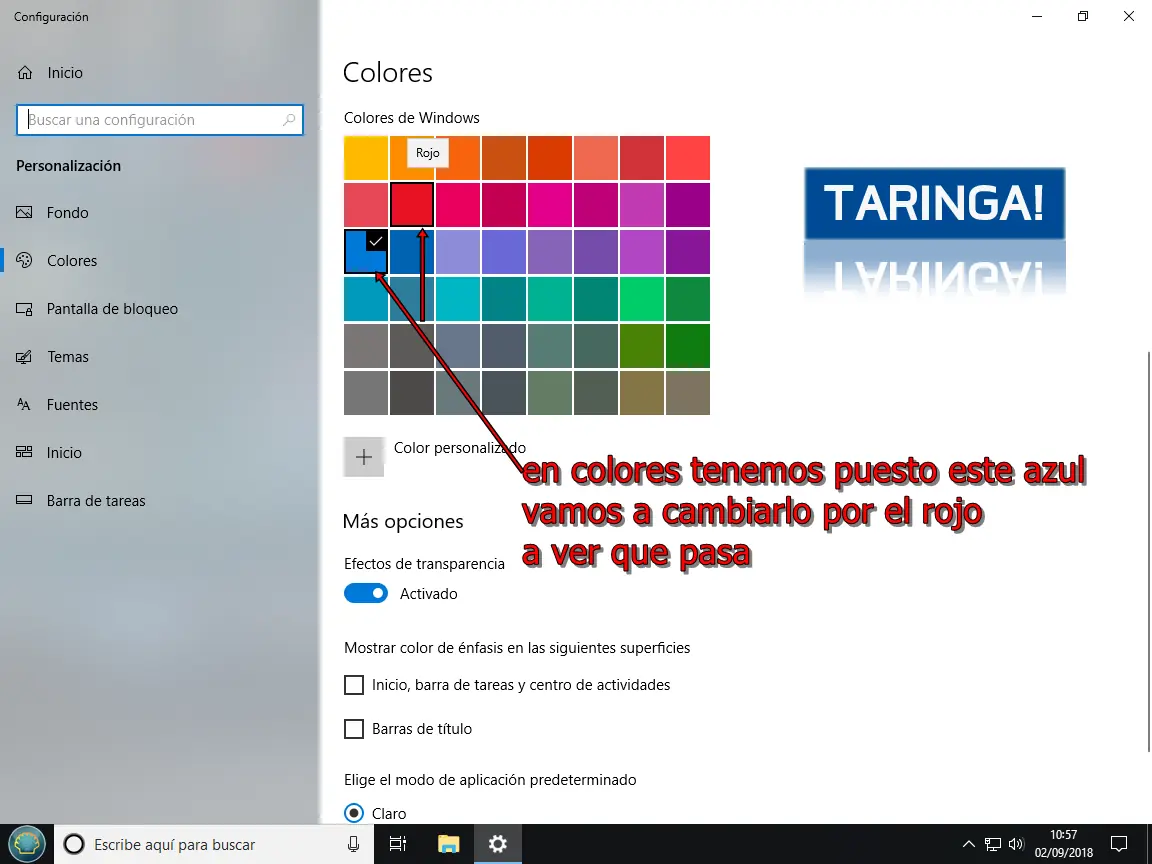
Task: Pick the bright green swatch in fourth row
Action: (641, 299)
